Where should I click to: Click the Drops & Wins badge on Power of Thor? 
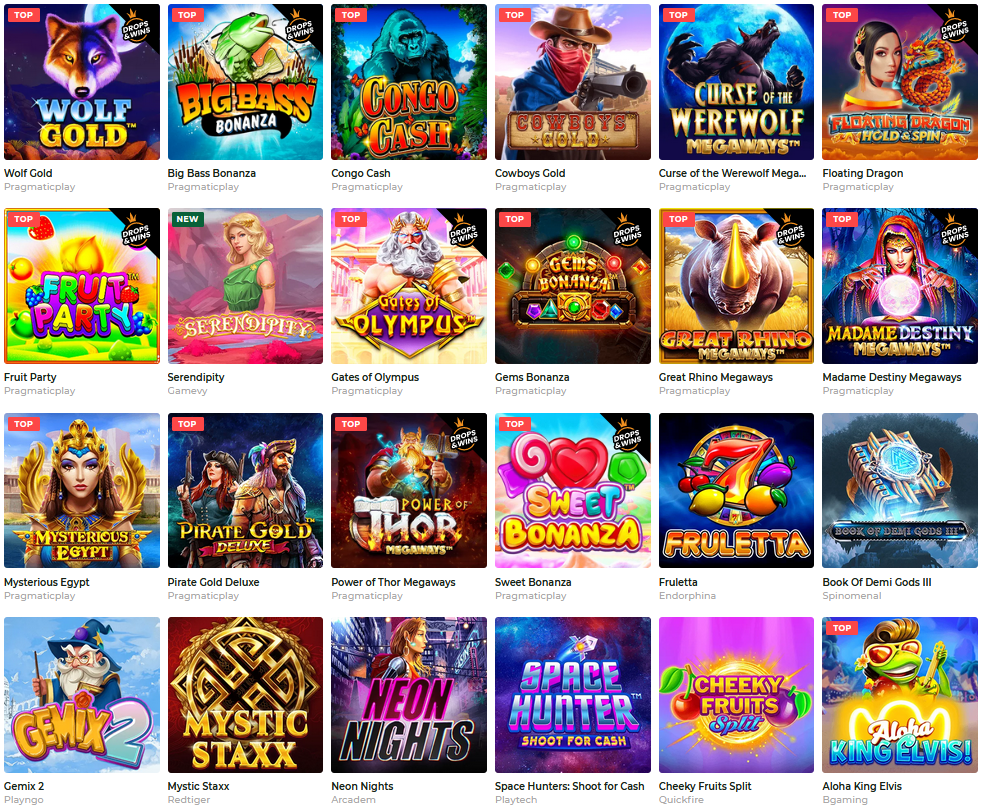point(463,438)
